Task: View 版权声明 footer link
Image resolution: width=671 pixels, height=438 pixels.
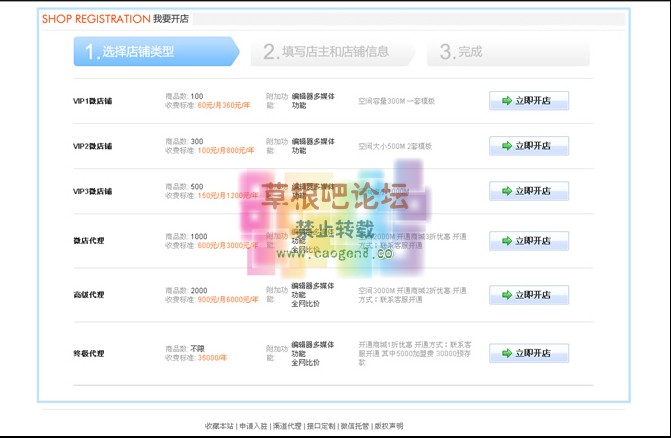Action: [388, 426]
